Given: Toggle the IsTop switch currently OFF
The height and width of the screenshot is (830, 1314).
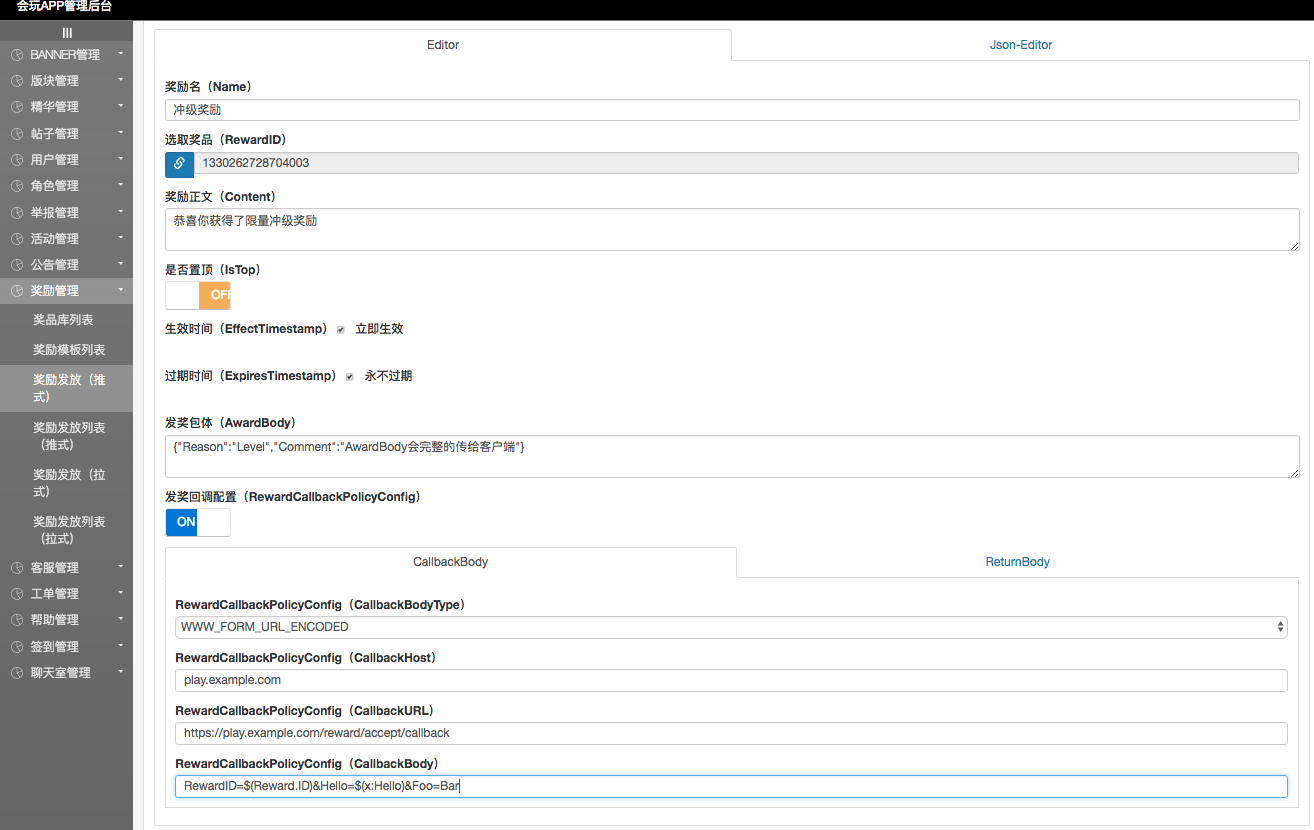Looking at the screenshot, I should (x=198, y=295).
